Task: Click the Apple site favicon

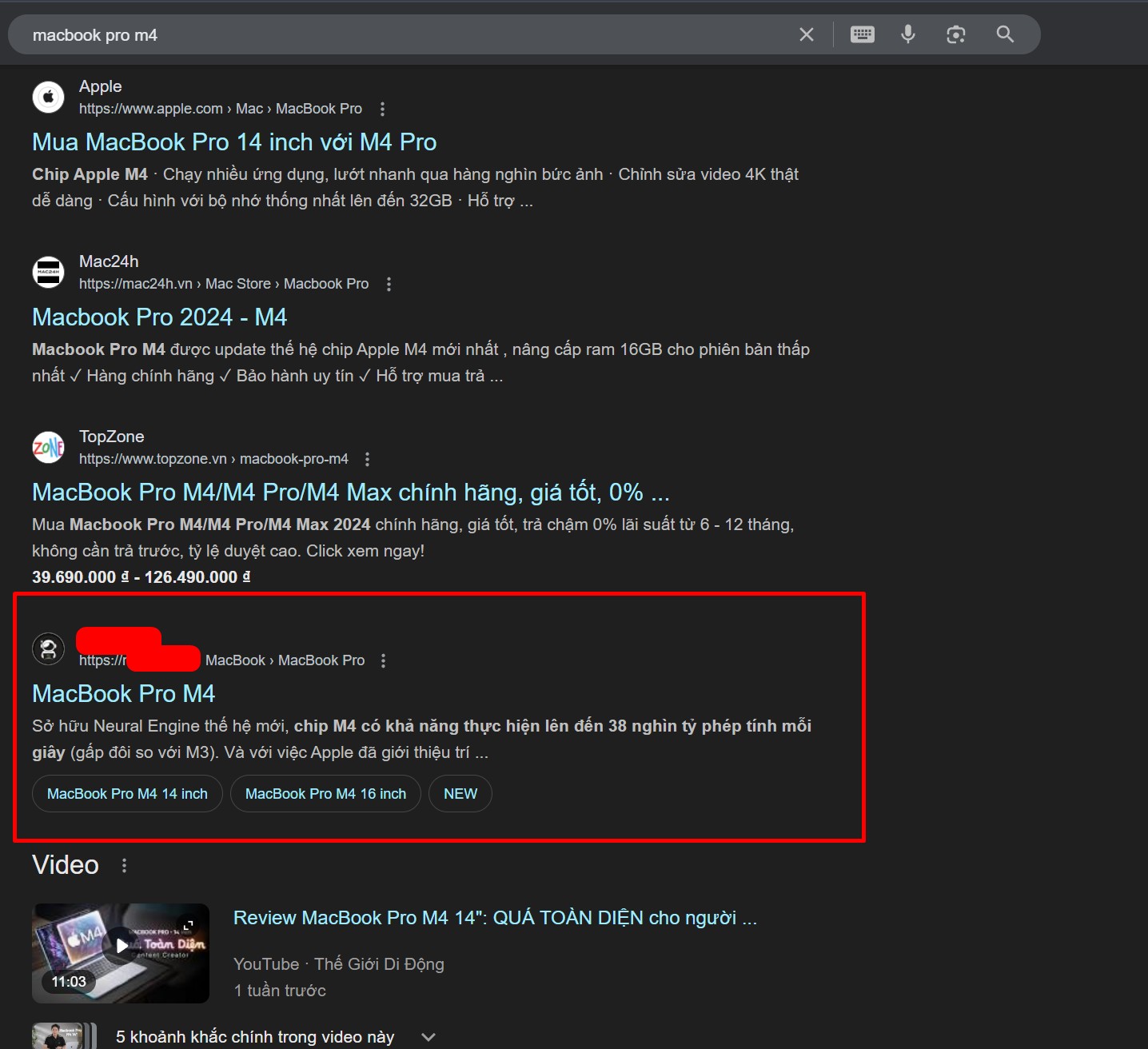Action: click(x=48, y=98)
